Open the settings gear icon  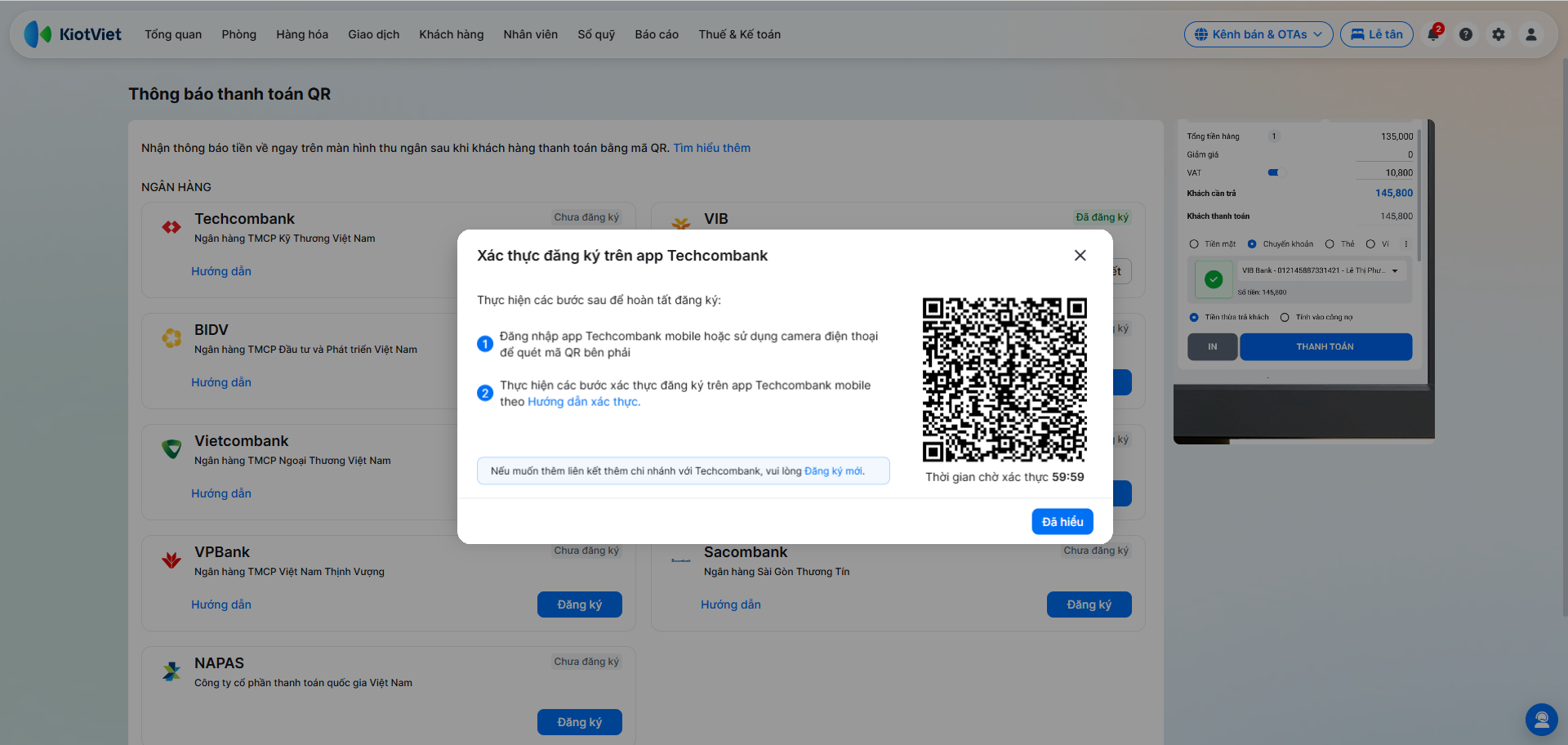pos(1499,34)
